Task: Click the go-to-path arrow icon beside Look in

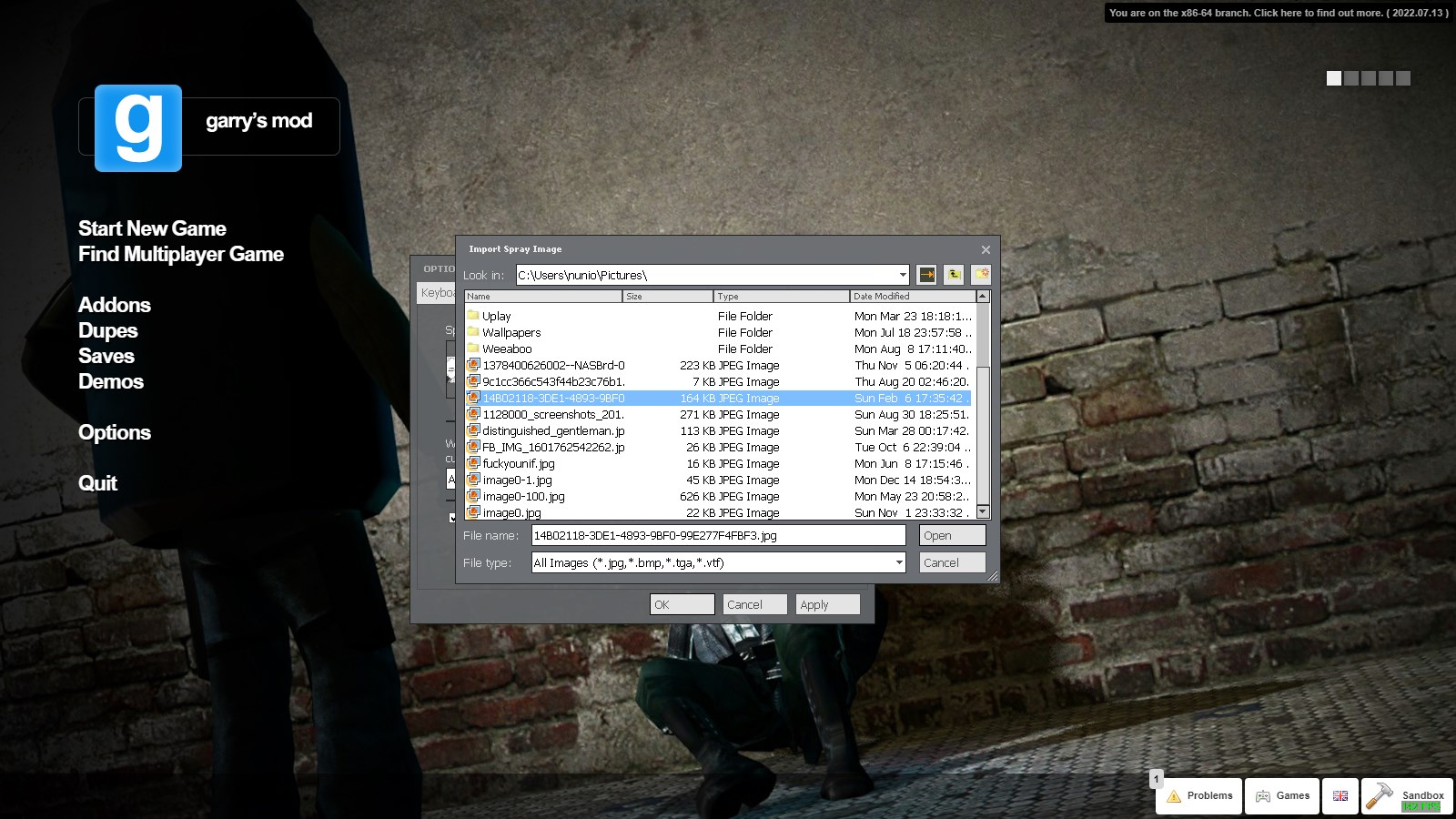Action: (x=927, y=275)
